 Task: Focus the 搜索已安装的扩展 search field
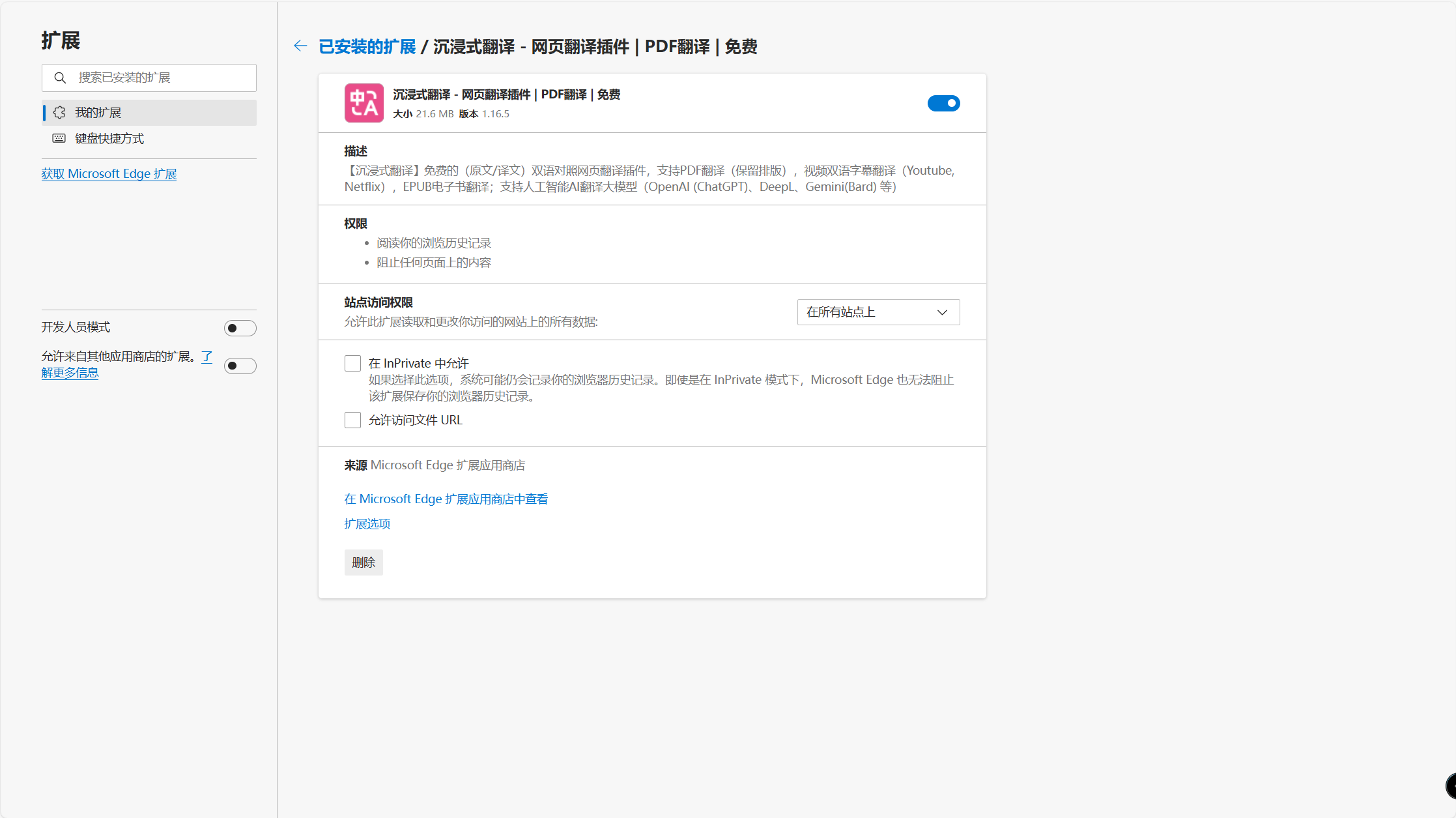(x=149, y=78)
